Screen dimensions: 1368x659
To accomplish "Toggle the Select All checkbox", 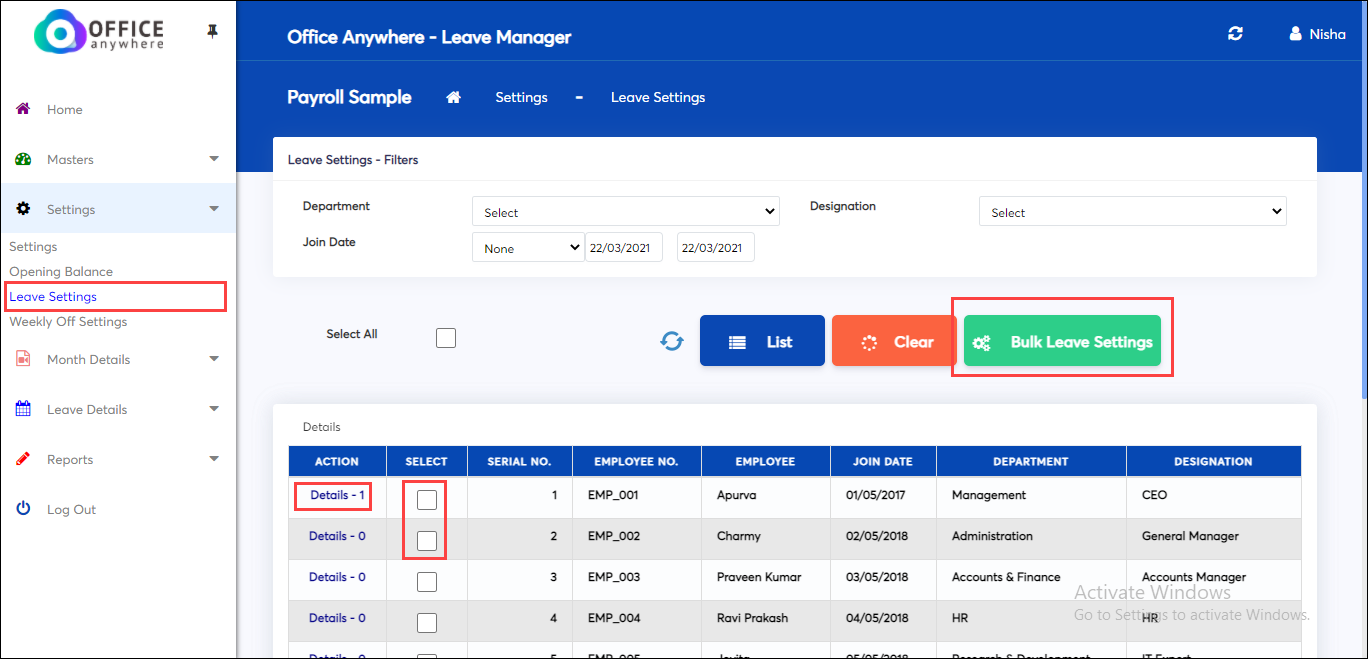I will coord(446,338).
